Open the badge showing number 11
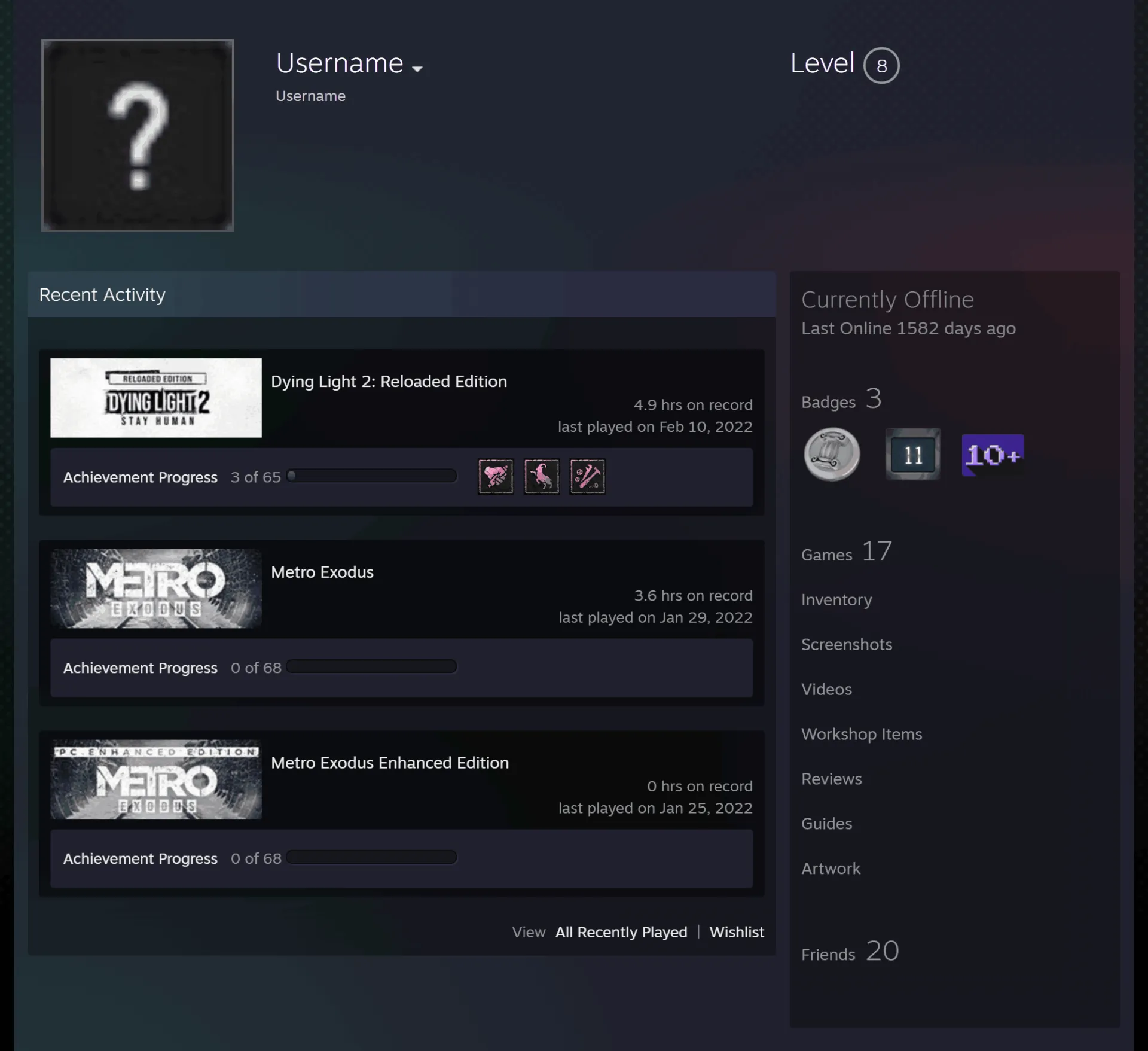Screen dimensions: 1148x1051 tap(913, 455)
